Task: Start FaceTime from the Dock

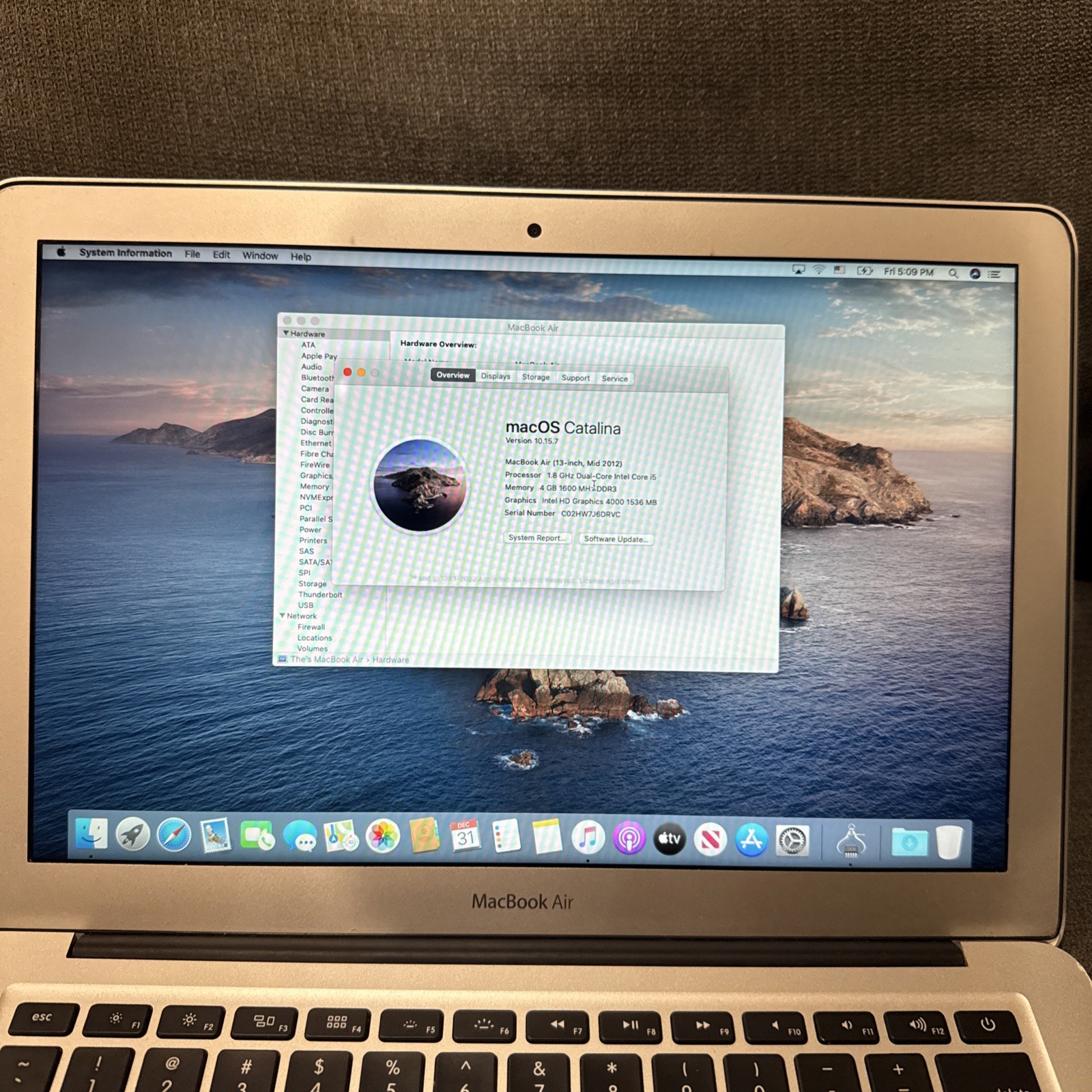Action: [x=257, y=837]
